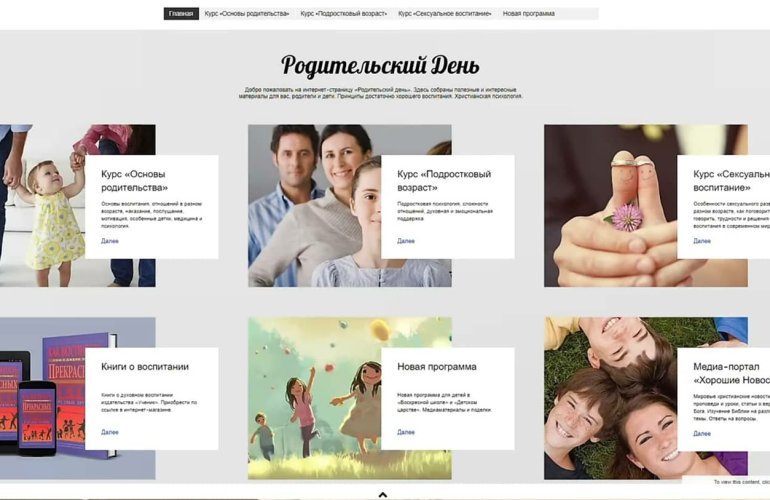Click the Родительский День page heading
The width and height of the screenshot is (770, 500).
coord(380,66)
